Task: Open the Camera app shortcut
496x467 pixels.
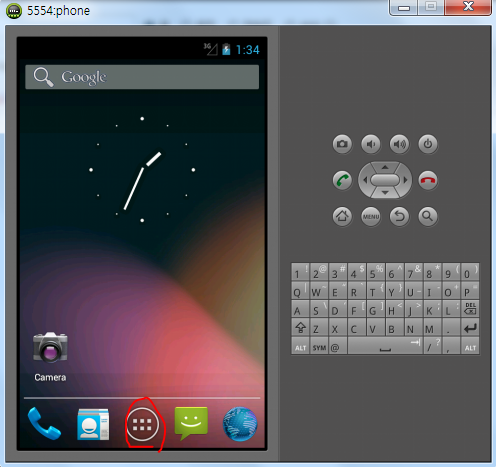Action: pos(50,357)
